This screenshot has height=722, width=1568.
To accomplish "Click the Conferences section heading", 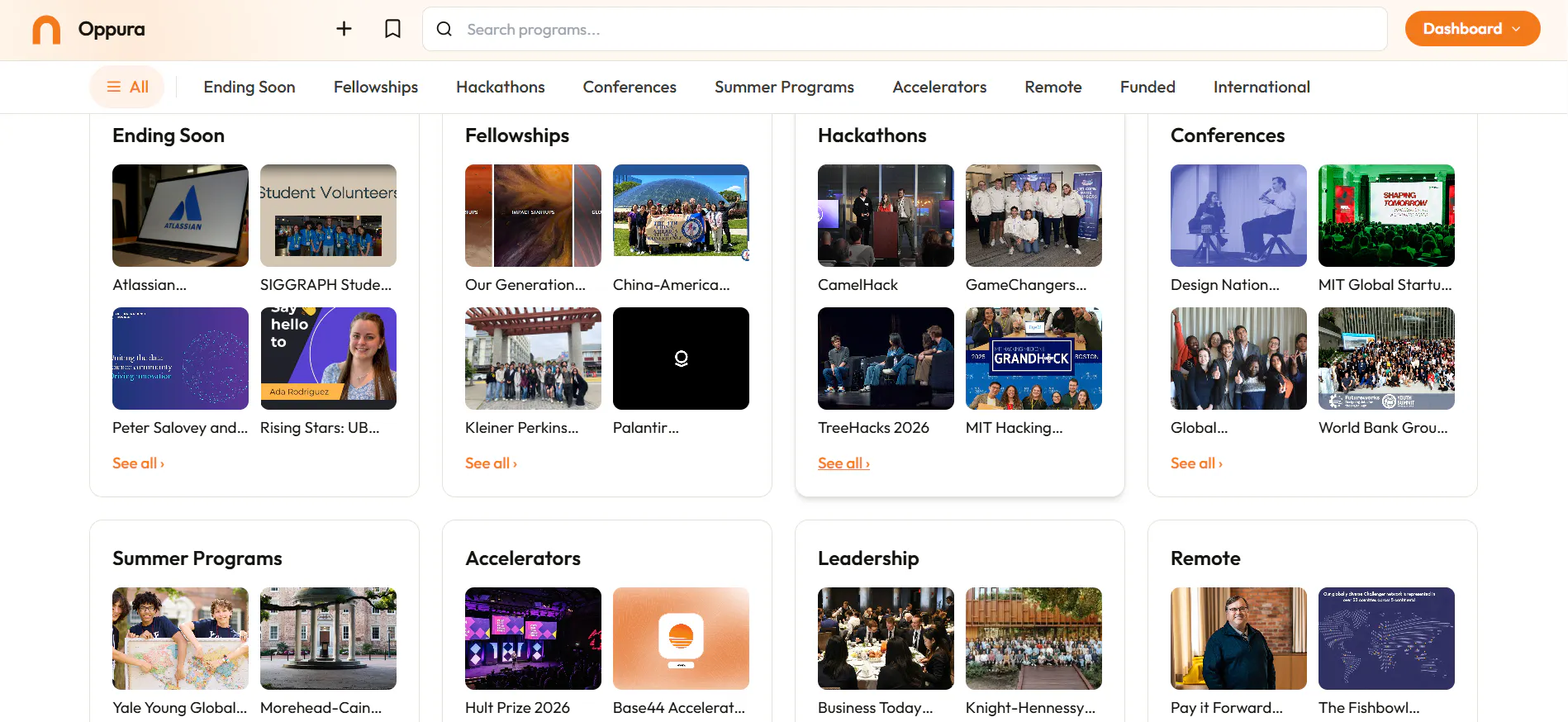I will pos(1228,135).
